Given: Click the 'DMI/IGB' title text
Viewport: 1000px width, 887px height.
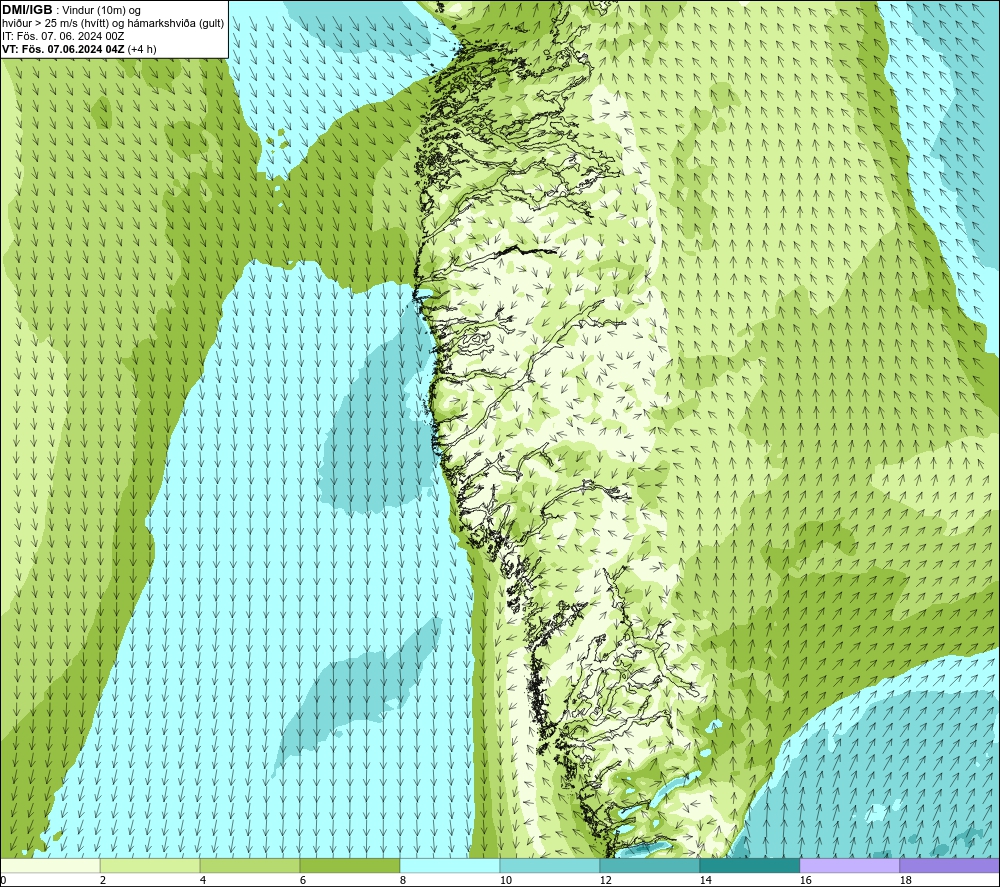Looking at the screenshot, I should (x=27, y=10).
